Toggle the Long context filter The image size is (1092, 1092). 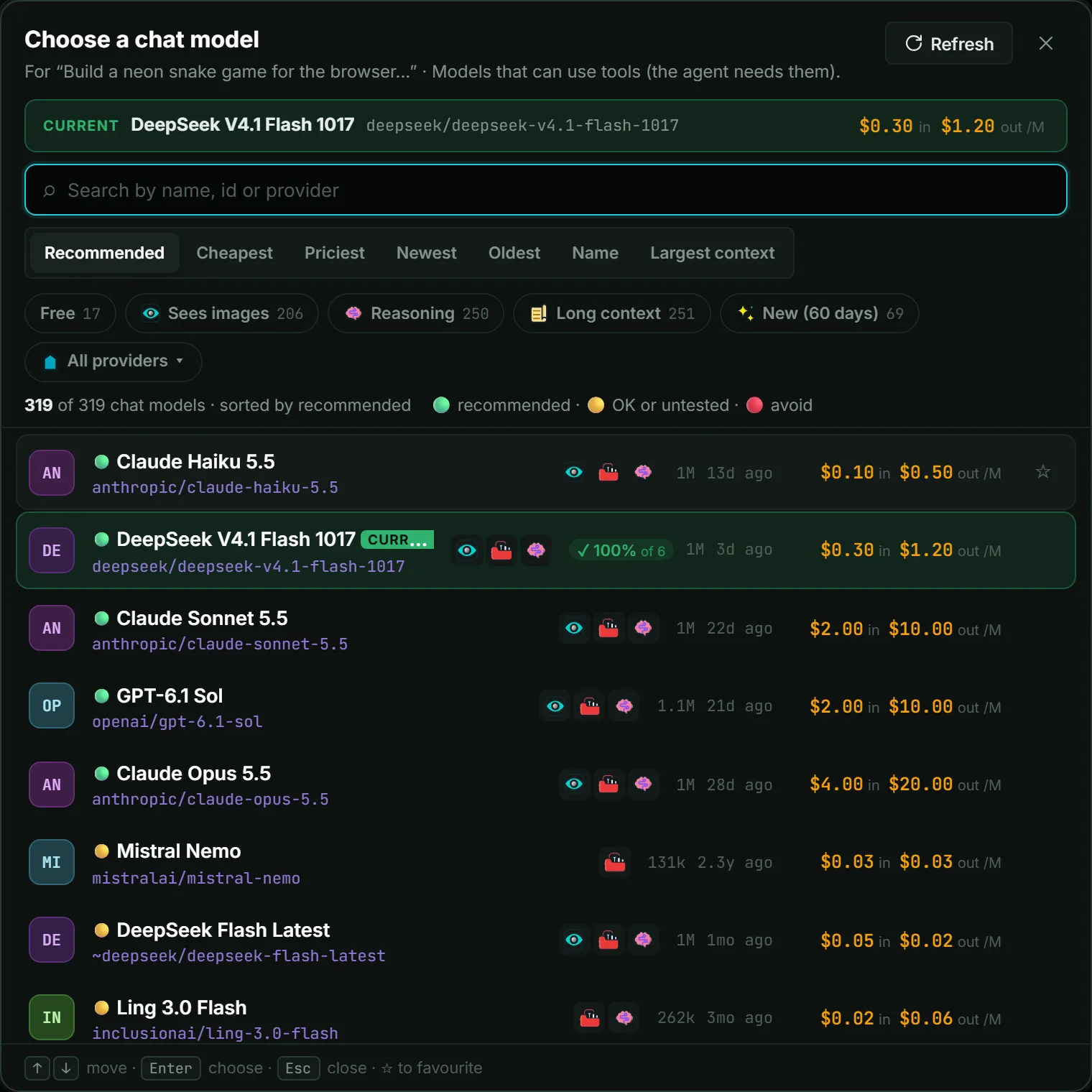click(612, 313)
